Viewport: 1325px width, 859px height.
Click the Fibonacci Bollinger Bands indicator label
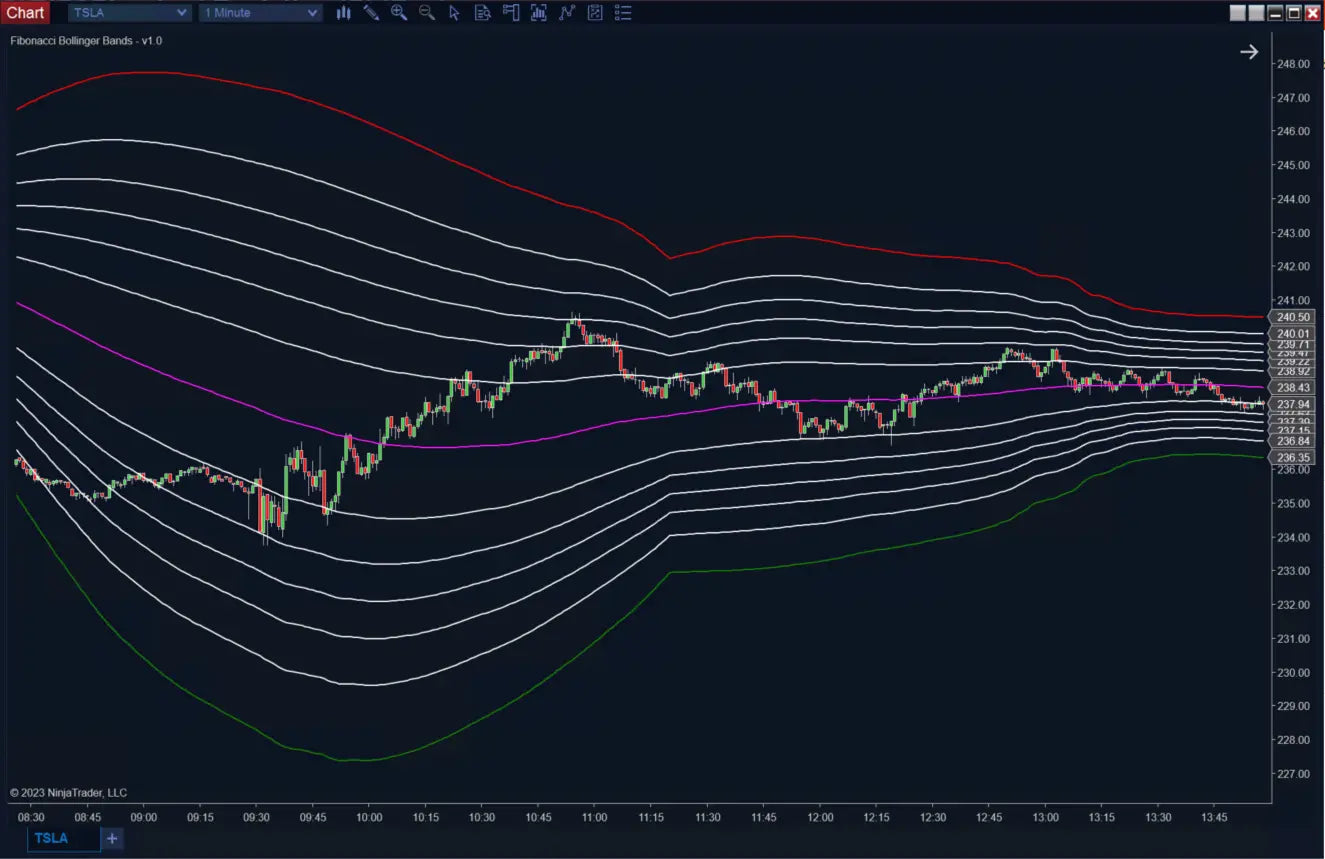(86, 41)
